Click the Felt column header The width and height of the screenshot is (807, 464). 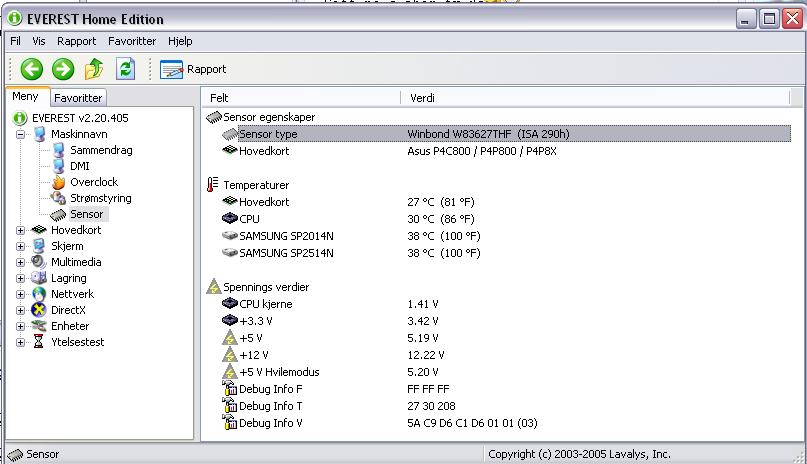302,98
